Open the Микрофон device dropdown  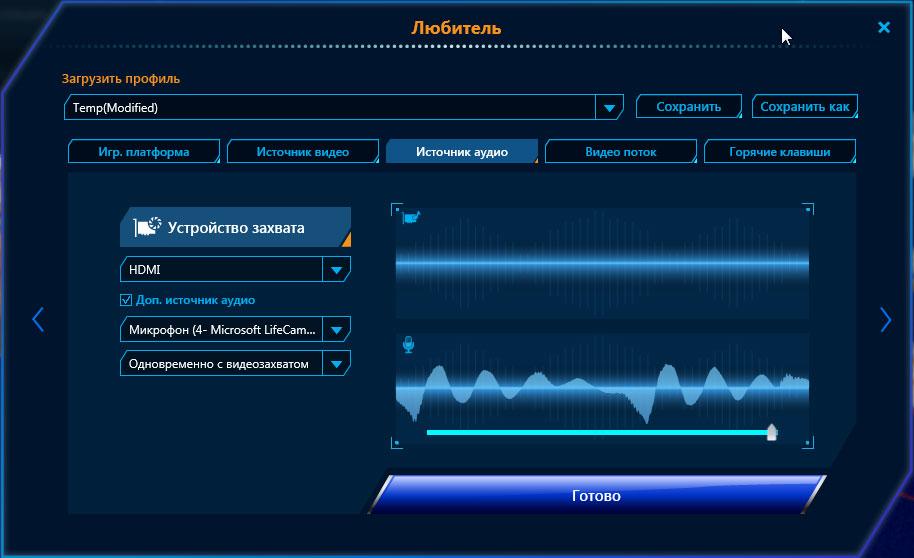coord(336,330)
